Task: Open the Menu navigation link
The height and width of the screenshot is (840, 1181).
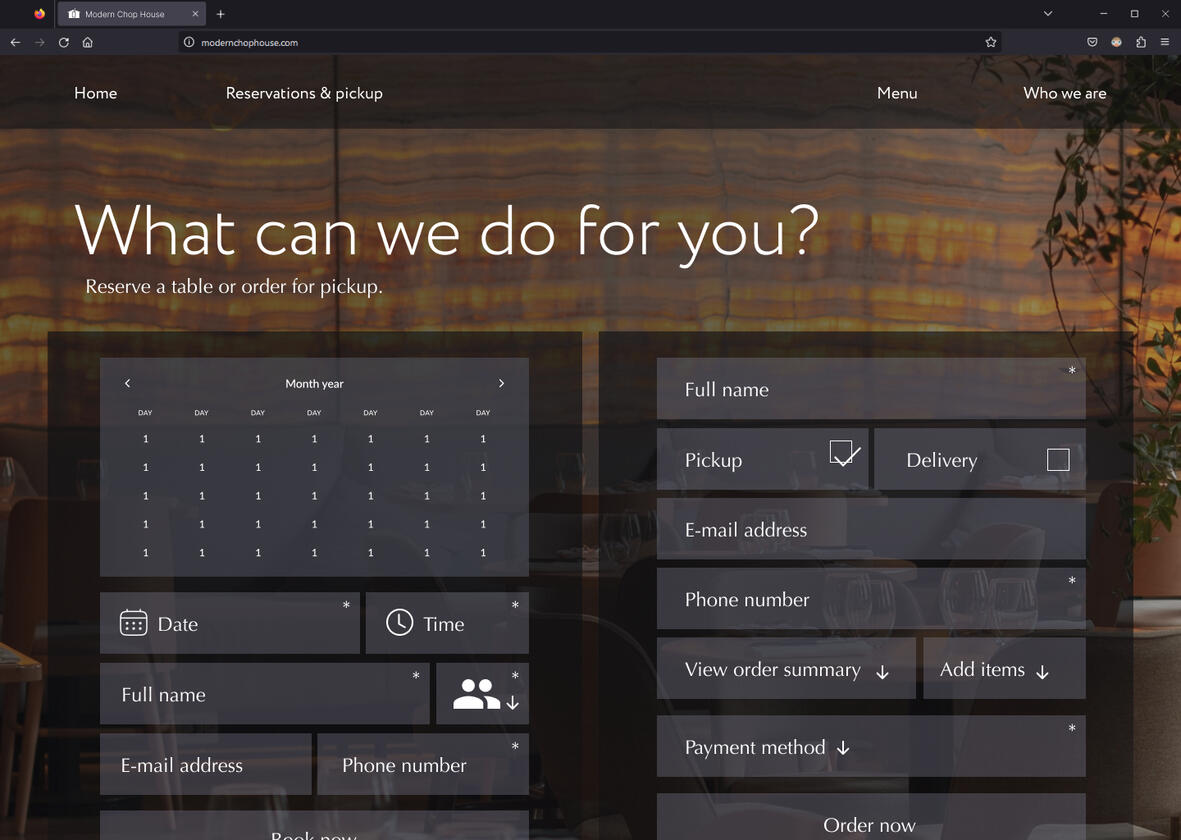Action: pos(897,93)
